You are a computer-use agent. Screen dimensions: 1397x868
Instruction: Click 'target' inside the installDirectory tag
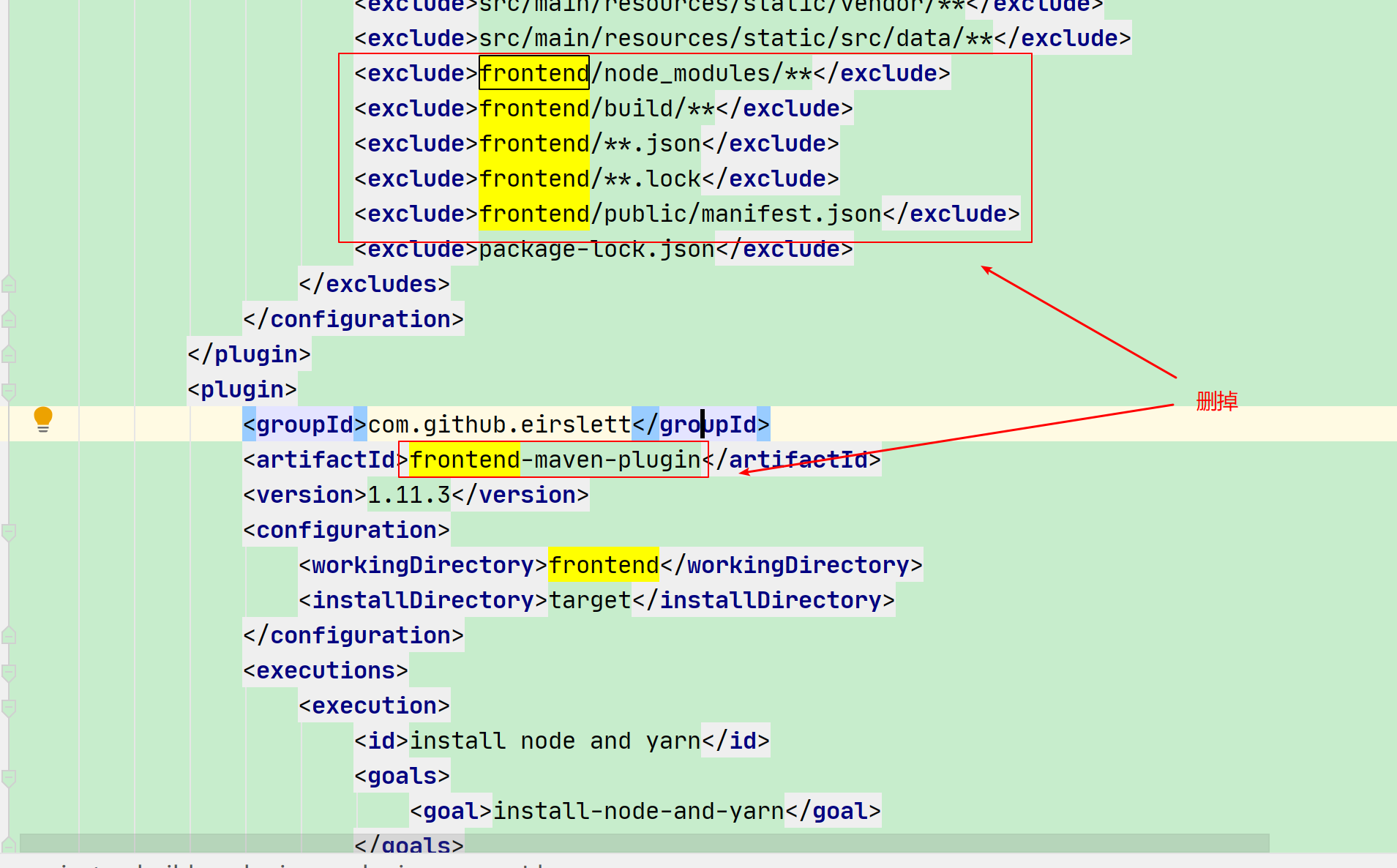click(590, 600)
